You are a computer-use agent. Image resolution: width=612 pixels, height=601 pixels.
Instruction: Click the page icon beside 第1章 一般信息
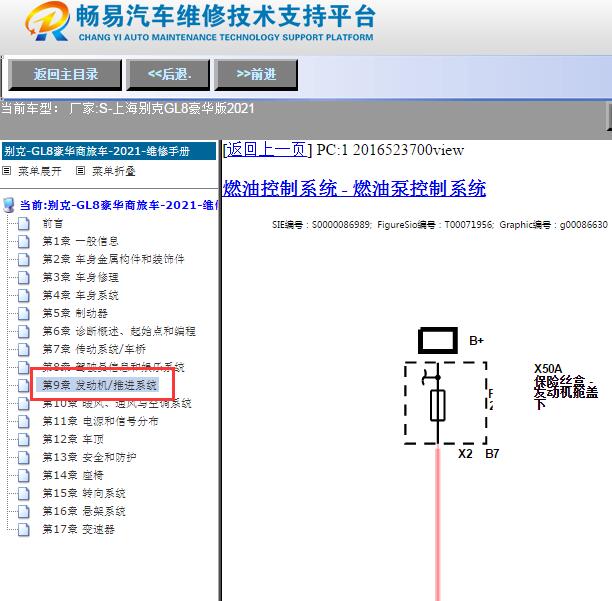[x=24, y=242]
